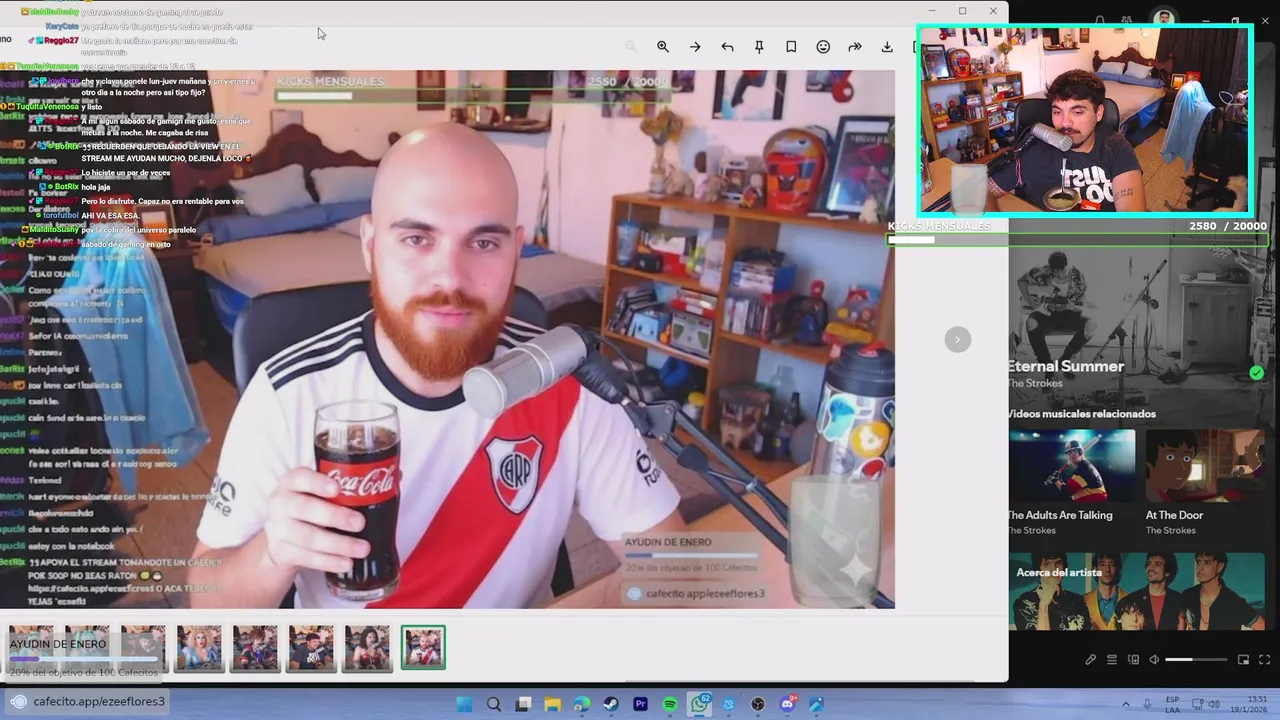Open thumbnail of woman in red costume
The image size is (1280, 720).
pos(367,648)
